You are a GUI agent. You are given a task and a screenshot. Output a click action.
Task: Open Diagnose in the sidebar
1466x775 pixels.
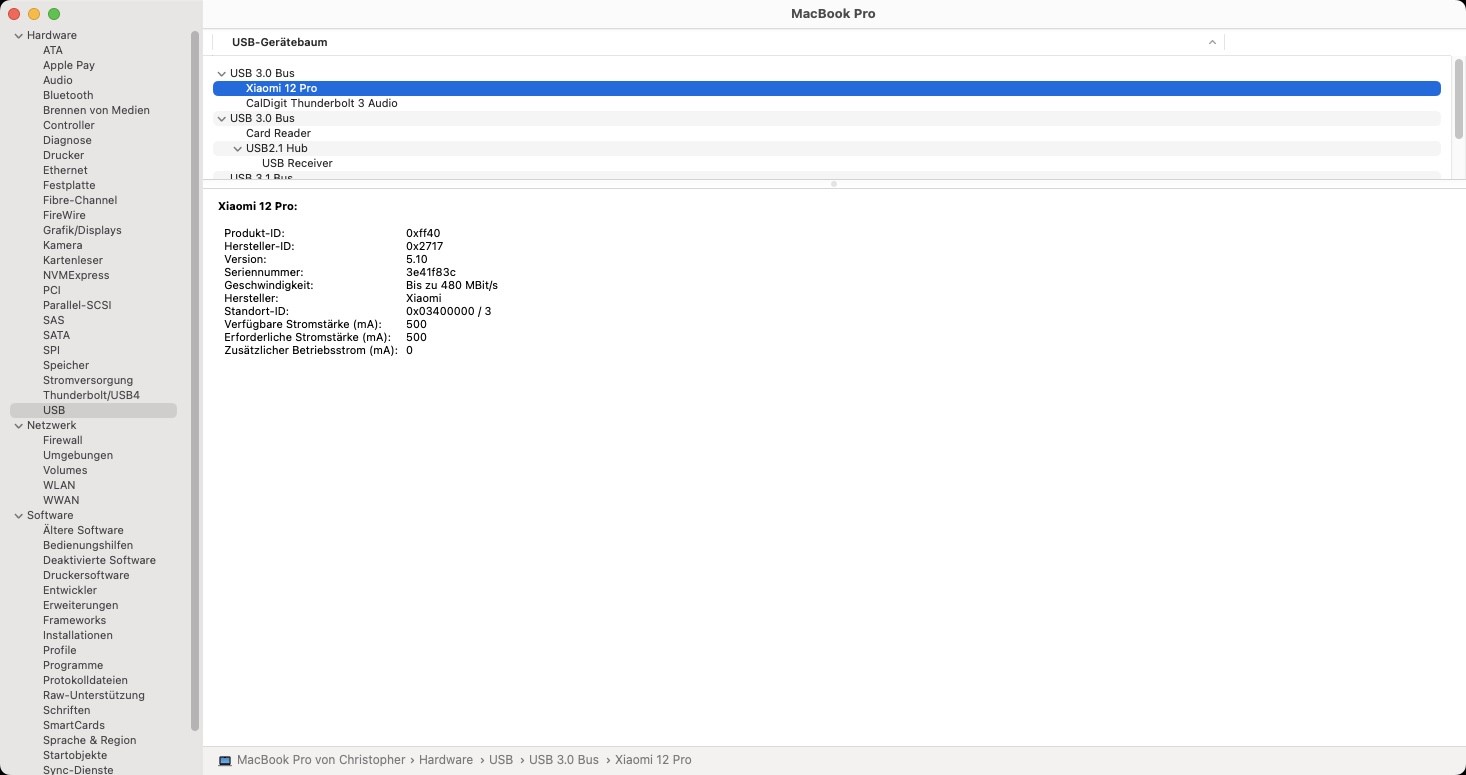[67, 140]
